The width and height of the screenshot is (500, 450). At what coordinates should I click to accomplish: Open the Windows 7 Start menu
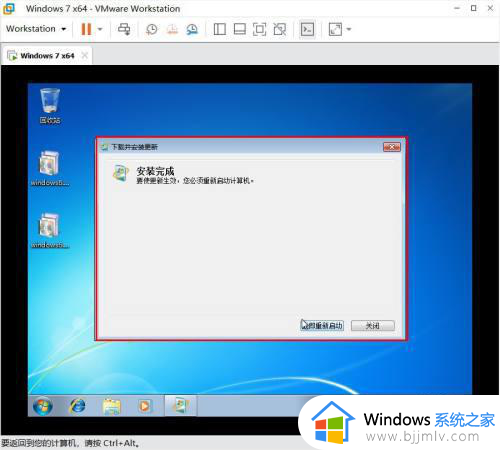click(43, 406)
